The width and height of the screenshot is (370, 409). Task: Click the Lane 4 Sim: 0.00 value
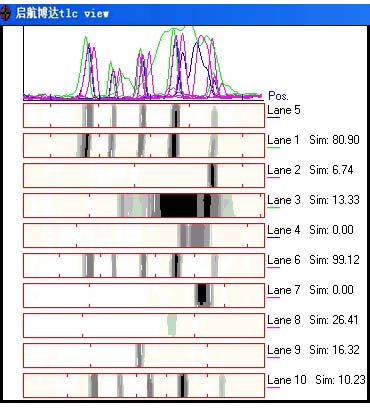click(x=331, y=230)
